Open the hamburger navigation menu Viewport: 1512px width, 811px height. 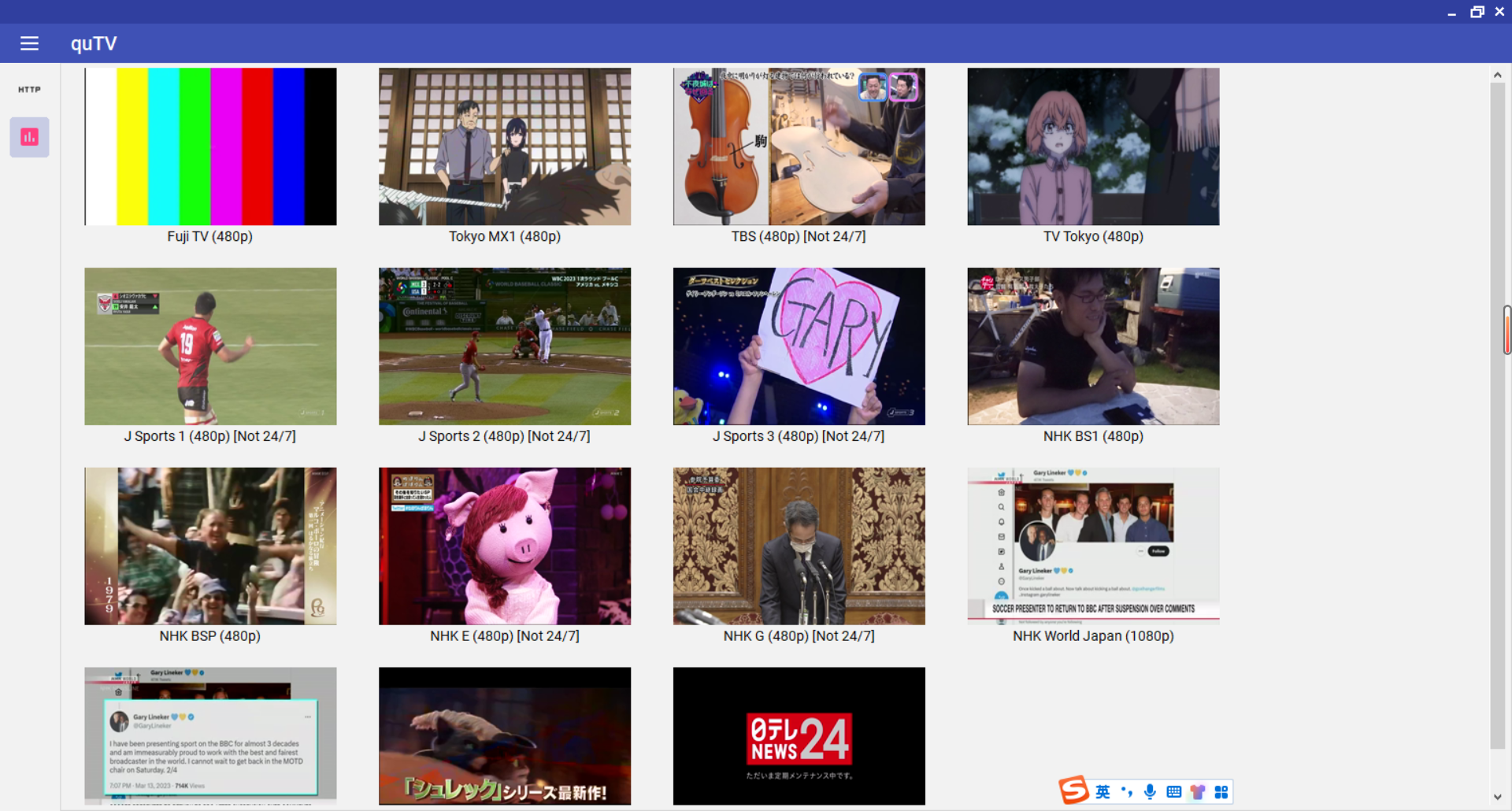click(x=29, y=43)
